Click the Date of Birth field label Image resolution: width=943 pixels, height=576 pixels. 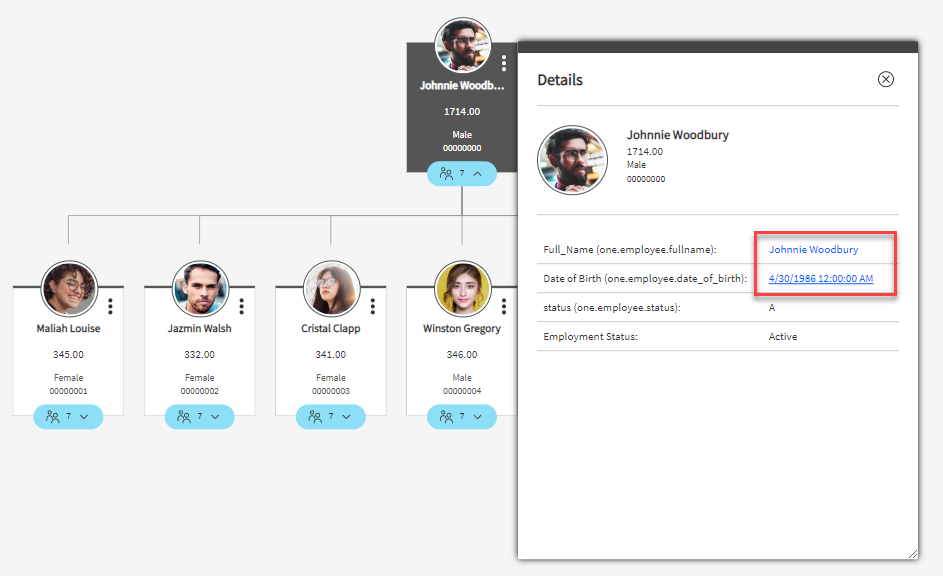tap(645, 278)
